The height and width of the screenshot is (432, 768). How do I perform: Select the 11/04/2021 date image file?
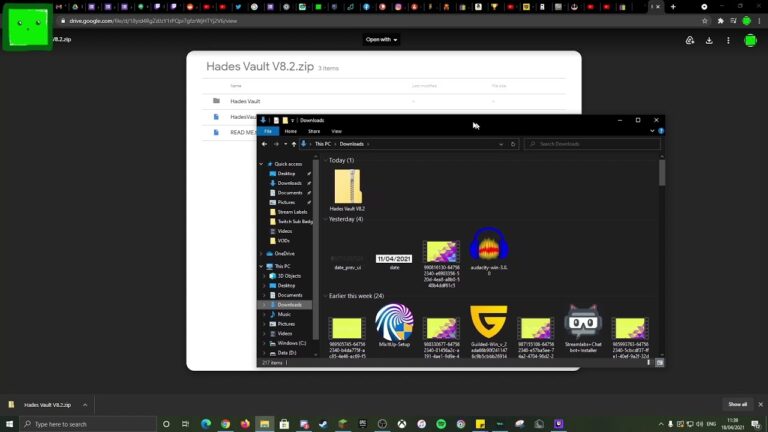394,262
